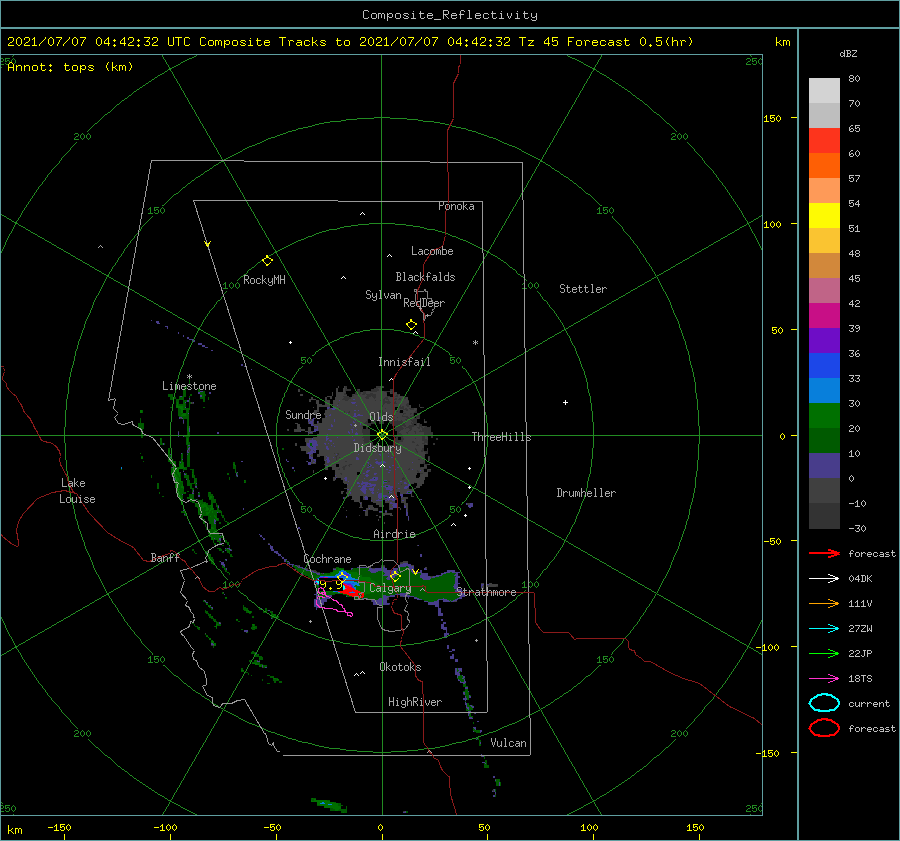Click the Calgary city label
Screen dimensions: 900x841
click(390, 588)
